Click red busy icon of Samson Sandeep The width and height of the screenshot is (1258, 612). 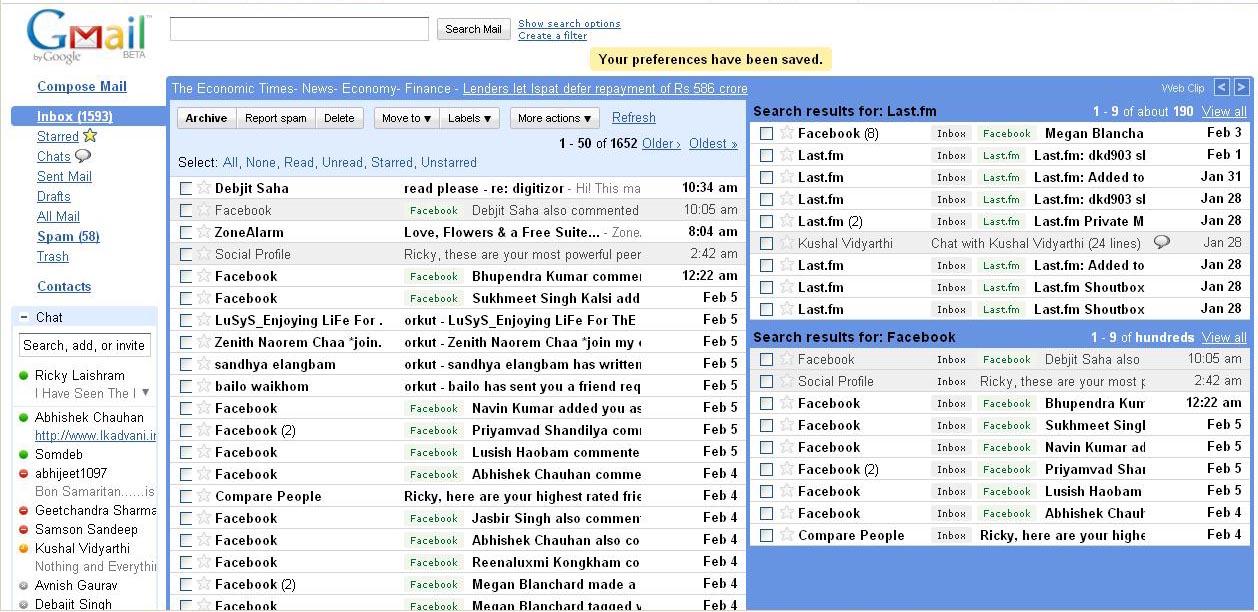pyautogui.click(x=24, y=530)
